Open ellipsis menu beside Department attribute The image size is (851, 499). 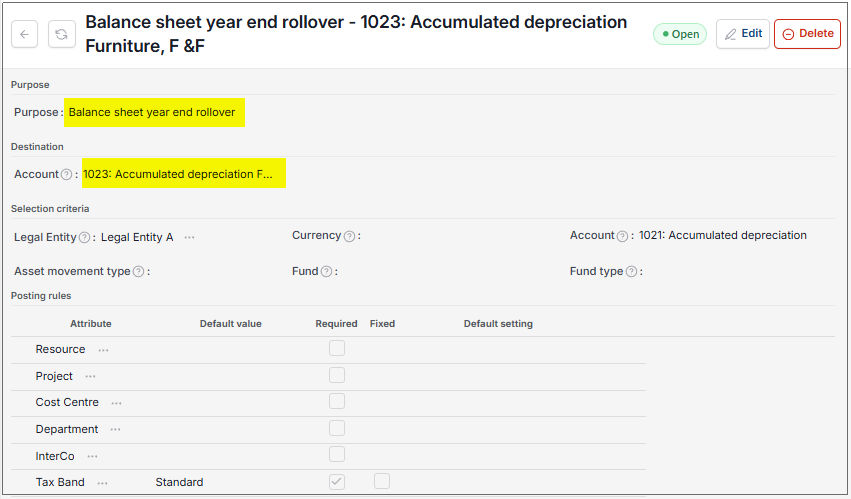click(x=115, y=429)
